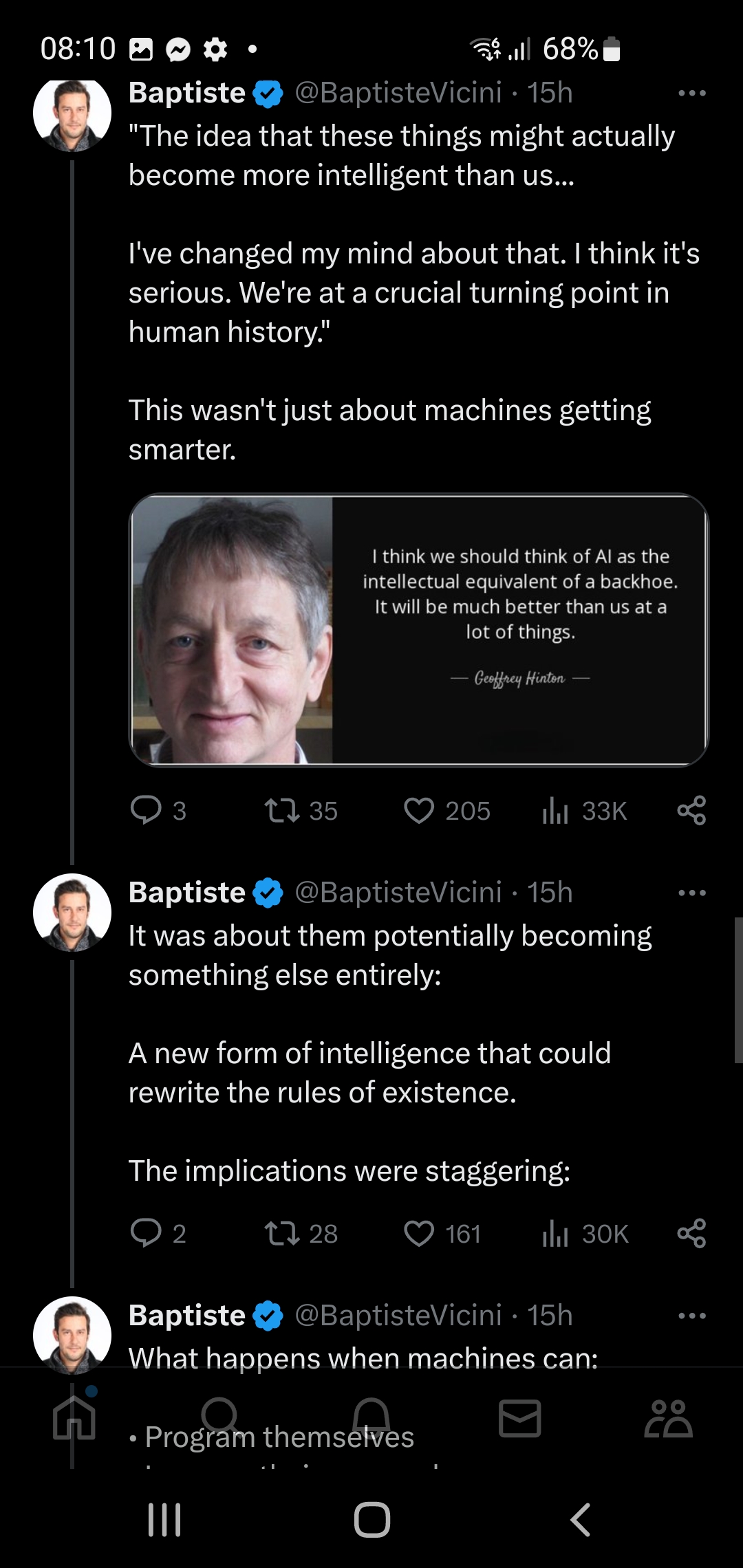Open more options on the third tweet

[x=691, y=1316]
